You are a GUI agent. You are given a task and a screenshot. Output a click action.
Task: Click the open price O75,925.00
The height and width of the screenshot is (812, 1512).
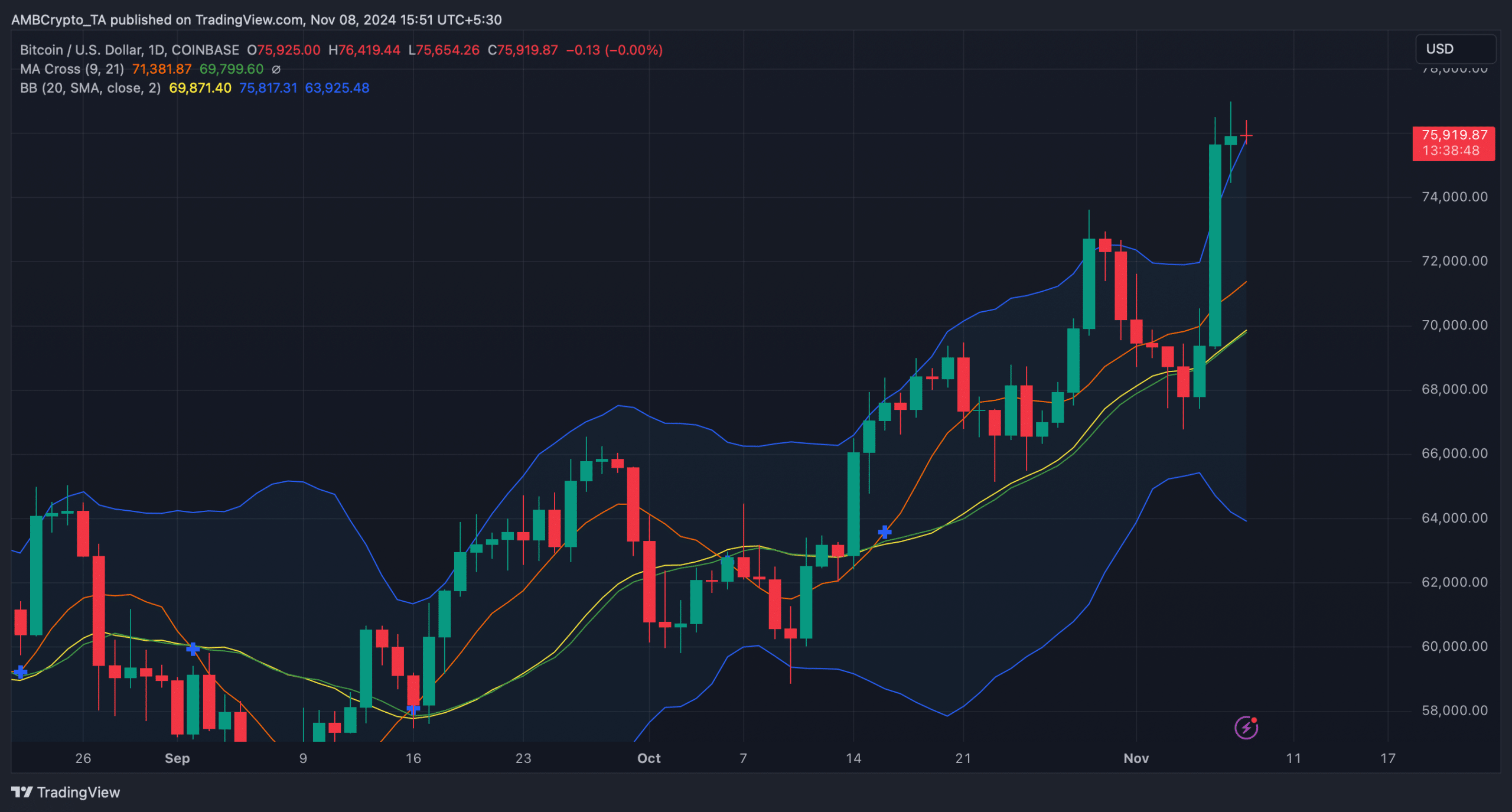284,50
